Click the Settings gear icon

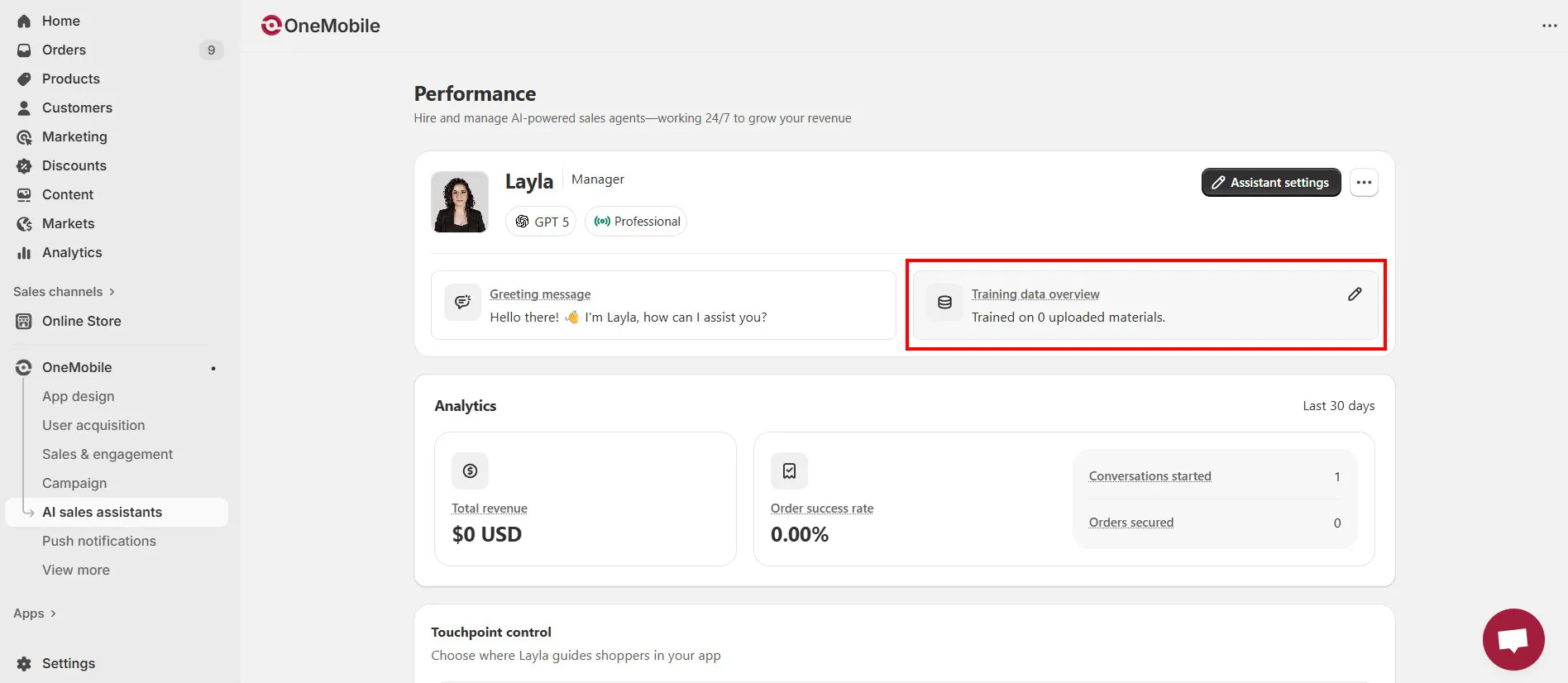24,664
